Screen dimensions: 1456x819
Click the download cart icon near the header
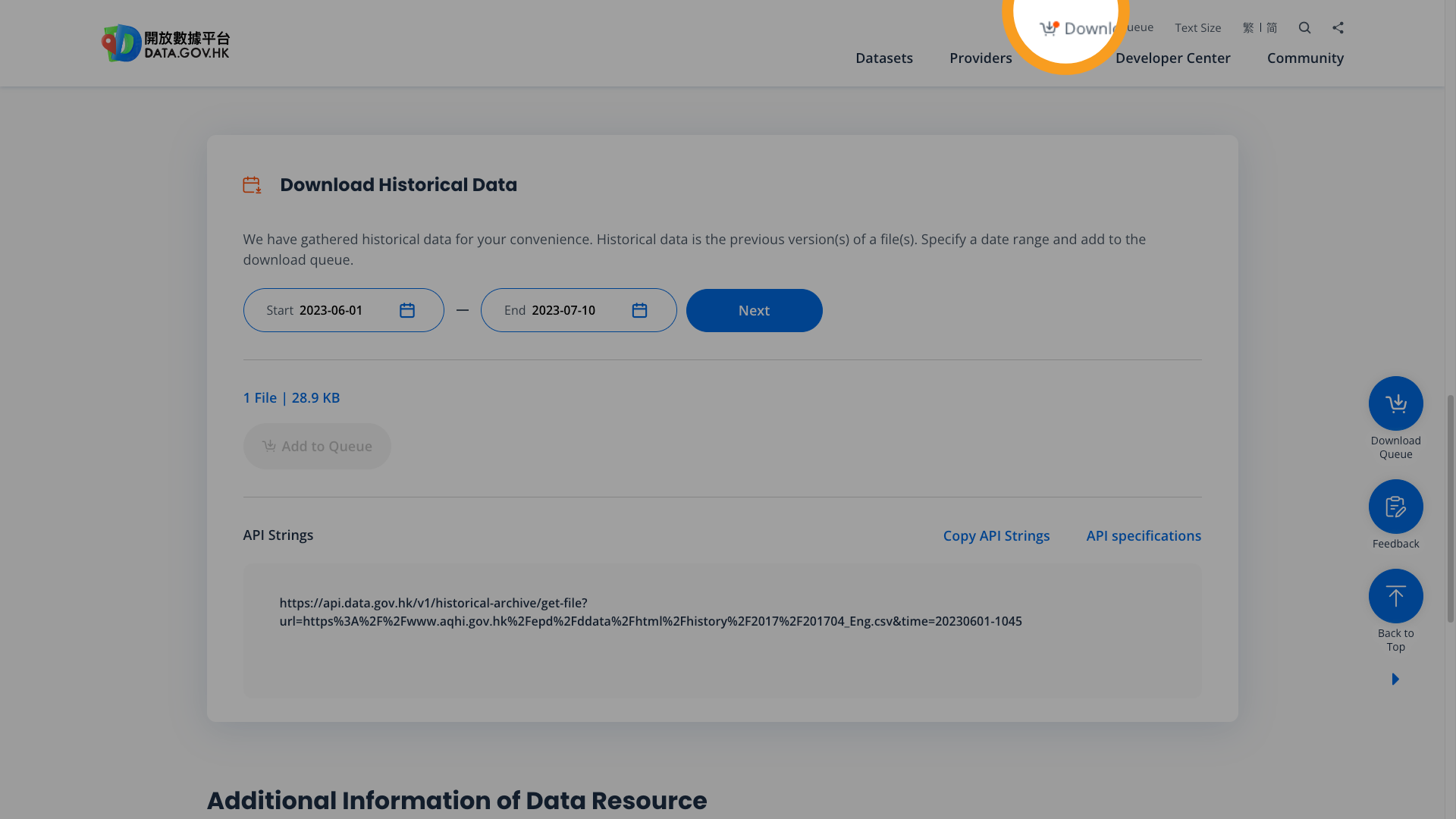1050,27
